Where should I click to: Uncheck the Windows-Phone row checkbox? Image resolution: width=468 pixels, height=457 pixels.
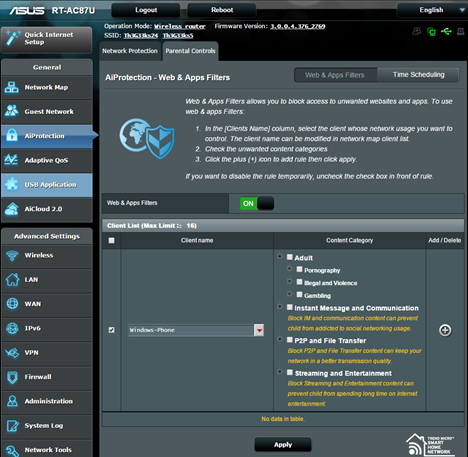click(x=111, y=330)
